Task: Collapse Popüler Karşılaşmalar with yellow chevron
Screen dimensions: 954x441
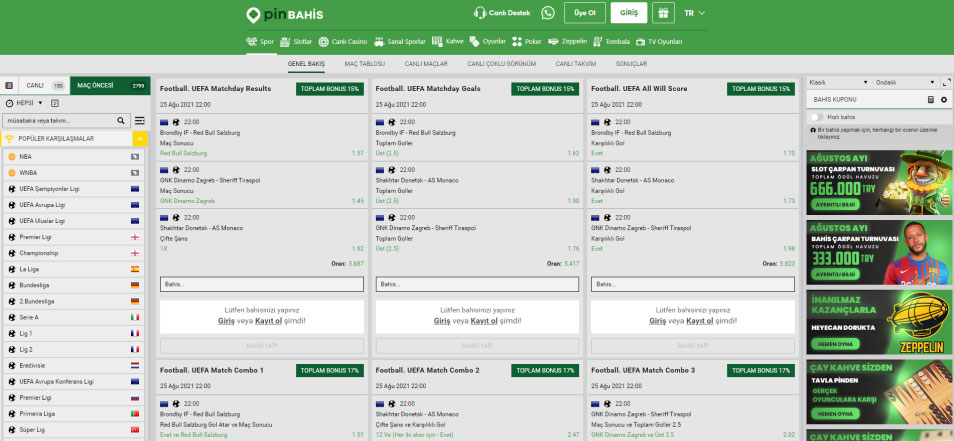Action: [140, 139]
